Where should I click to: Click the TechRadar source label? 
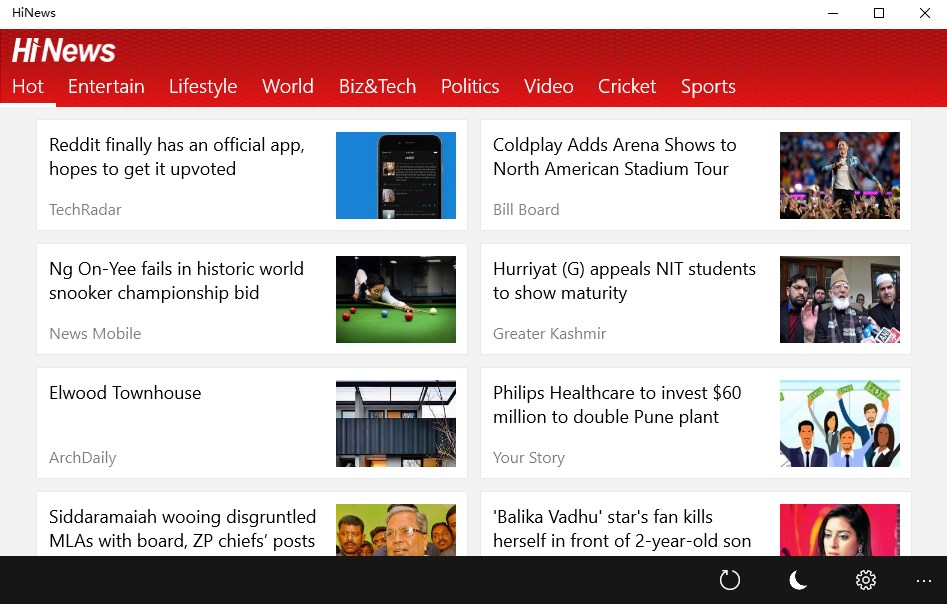pos(85,210)
